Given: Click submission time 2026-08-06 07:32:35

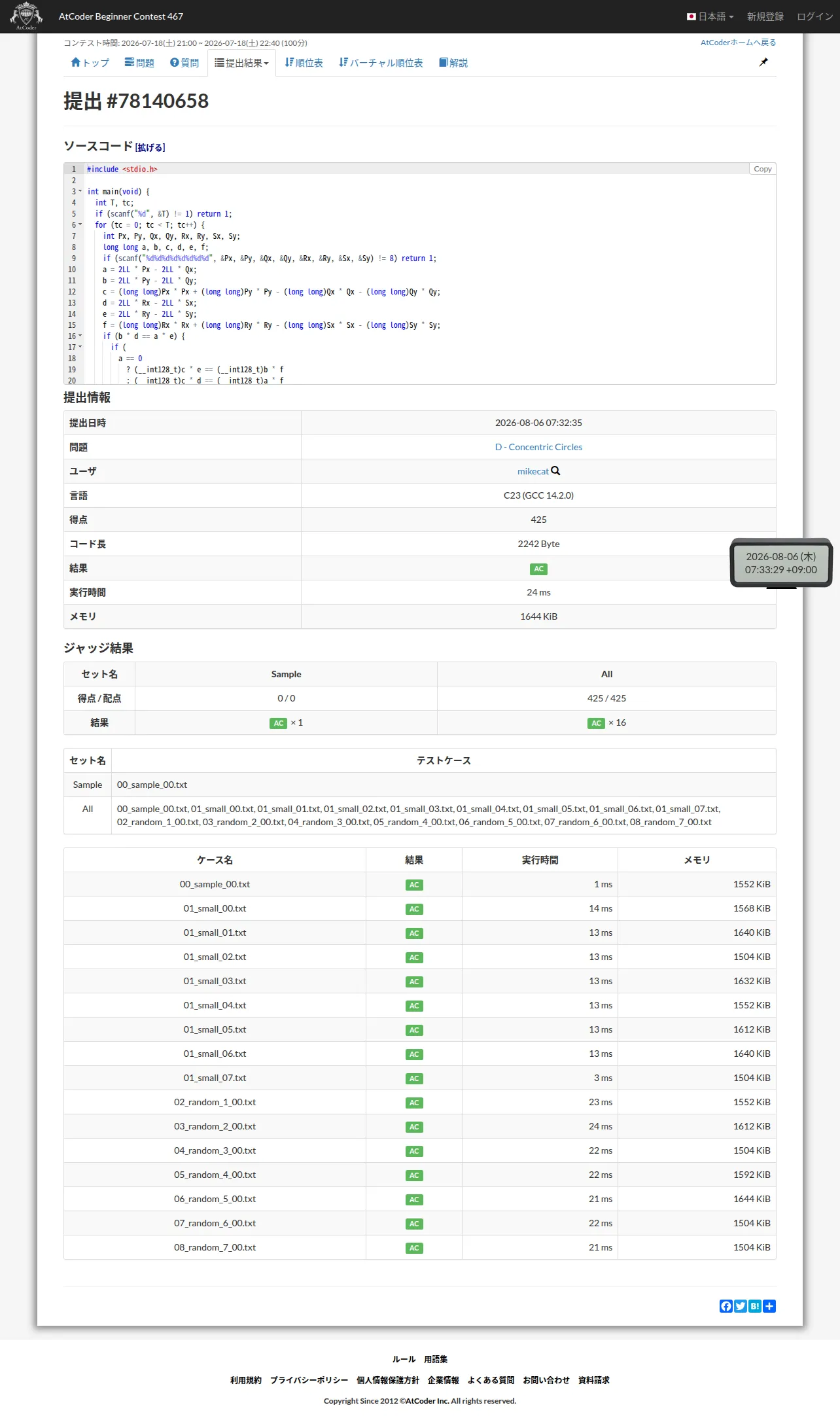Looking at the screenshot, I should pyautogui.click(x=538, y=423).
